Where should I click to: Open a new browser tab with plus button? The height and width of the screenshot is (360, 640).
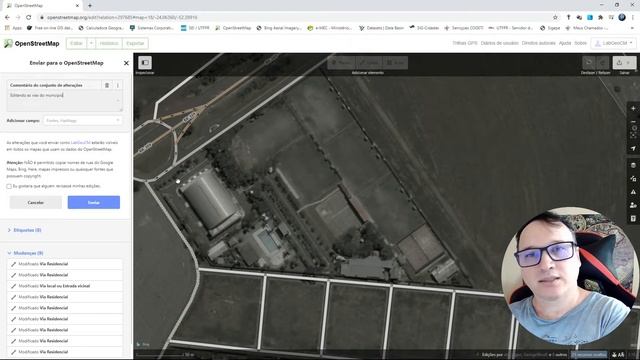(x=90, y=5)
